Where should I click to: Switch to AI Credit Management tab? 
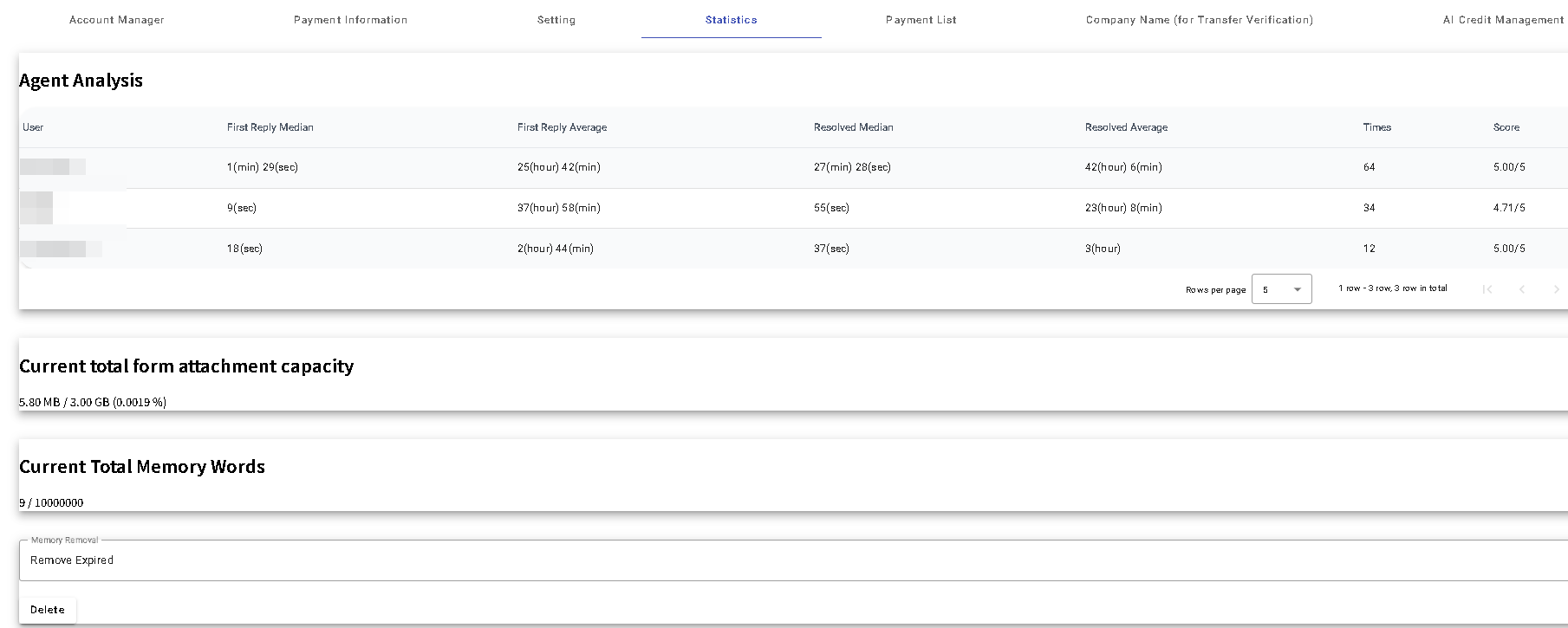pyautogui.click(x=1503, y=20)
